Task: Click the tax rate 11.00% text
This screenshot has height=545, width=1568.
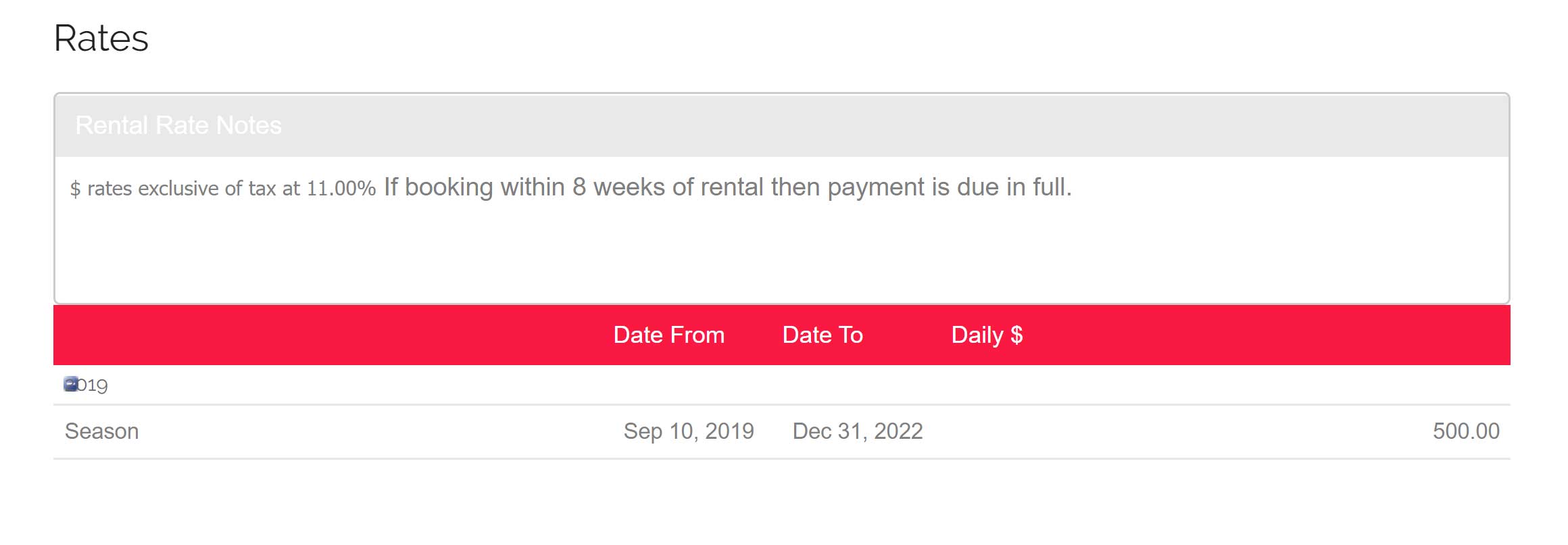Action: pyautogui.click(x=341, y=189)
